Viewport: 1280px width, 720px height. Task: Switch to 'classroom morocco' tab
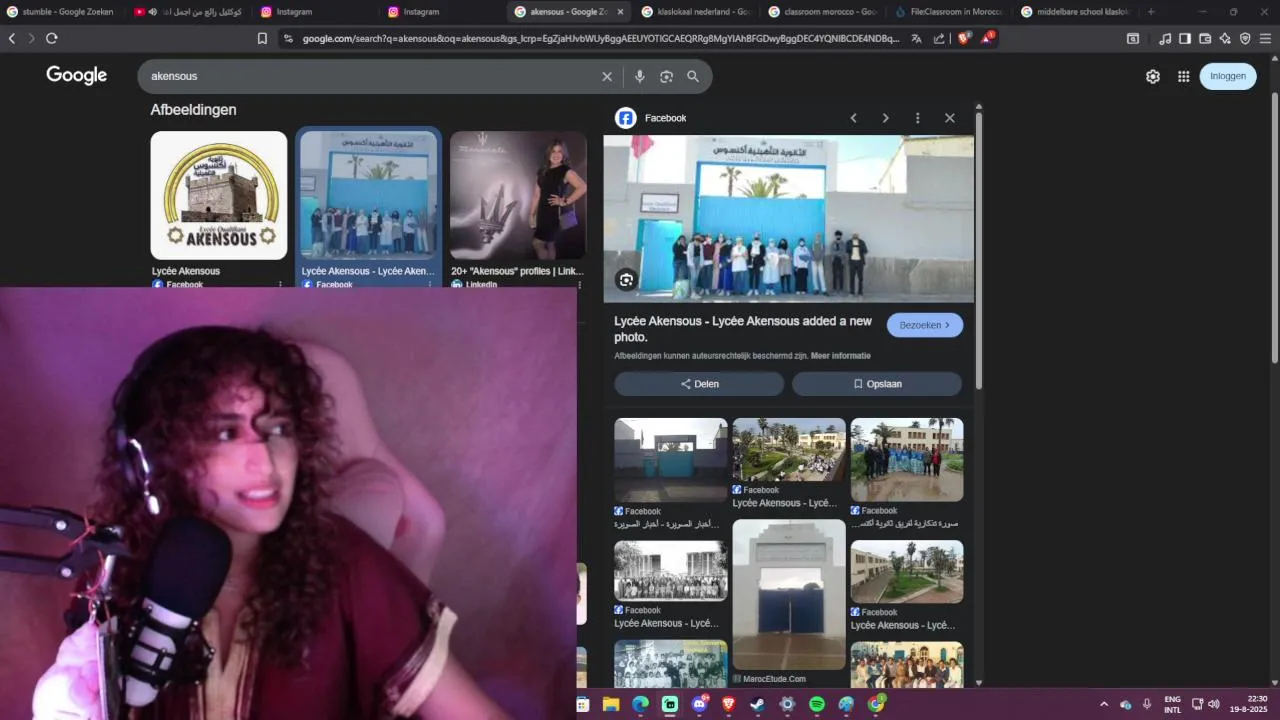pos(822,12)
